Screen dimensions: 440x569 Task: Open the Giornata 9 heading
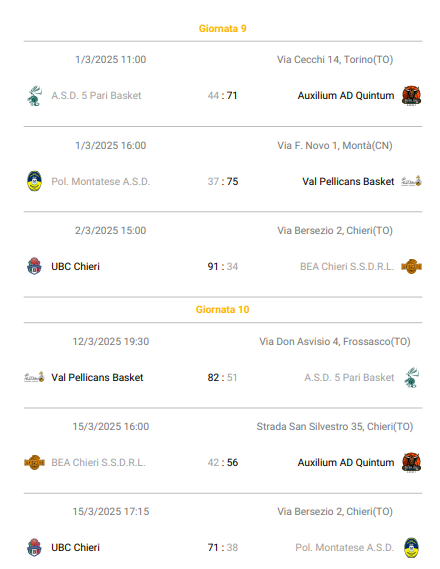[222, 29]
